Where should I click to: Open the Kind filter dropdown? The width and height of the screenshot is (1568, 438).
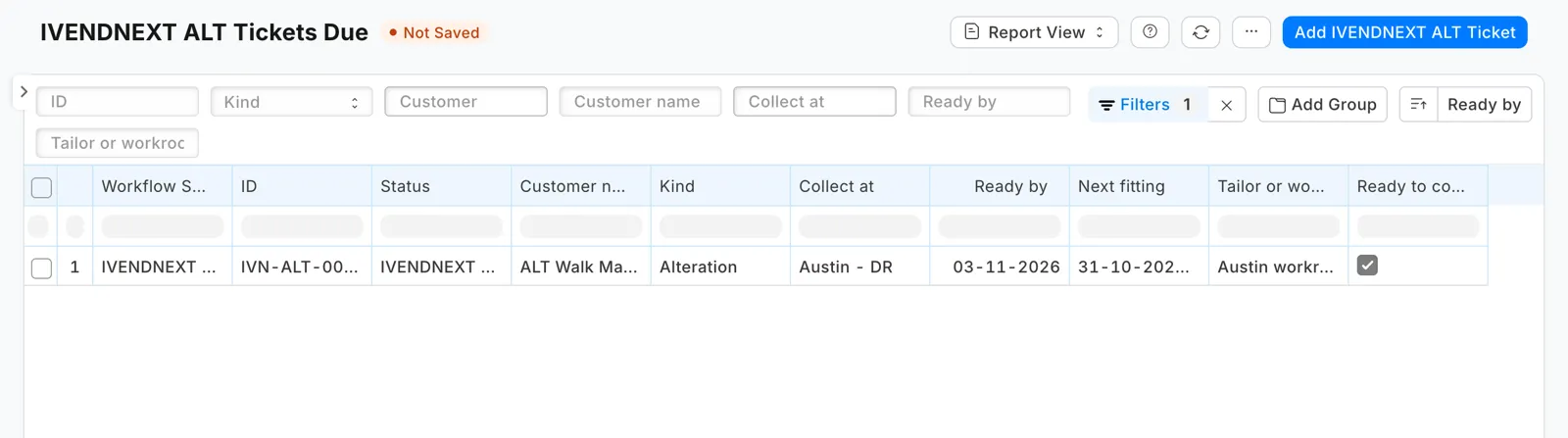pos(291,102)
